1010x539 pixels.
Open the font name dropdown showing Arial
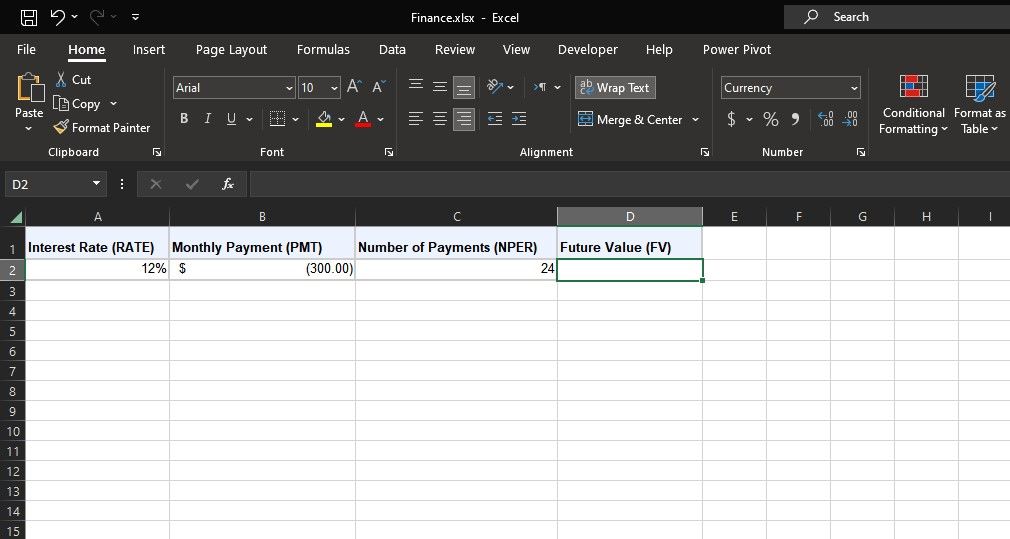tap(289, 88)
